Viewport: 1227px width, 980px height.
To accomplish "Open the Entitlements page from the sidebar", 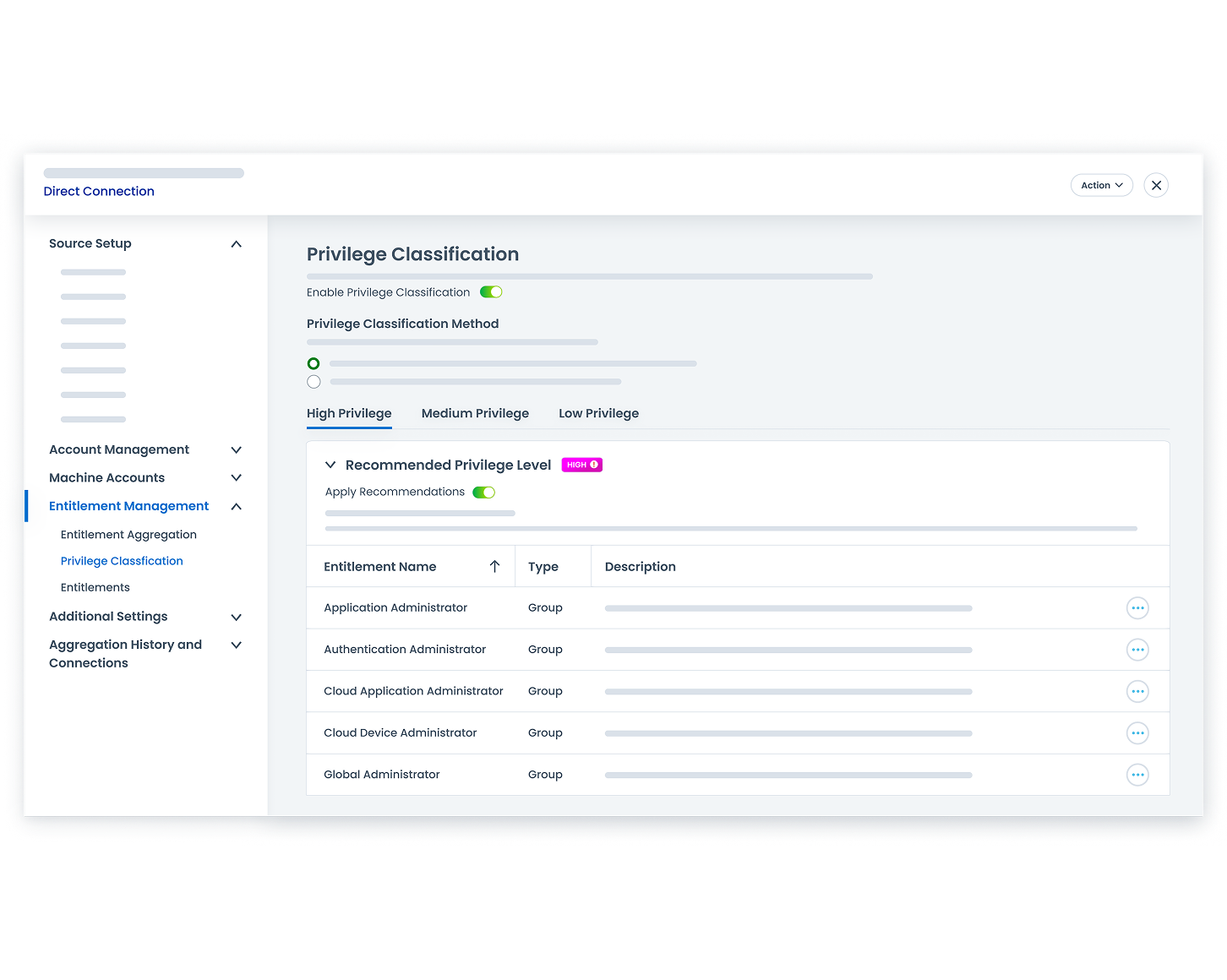I will pyautogui.click(x=95, y=587).
